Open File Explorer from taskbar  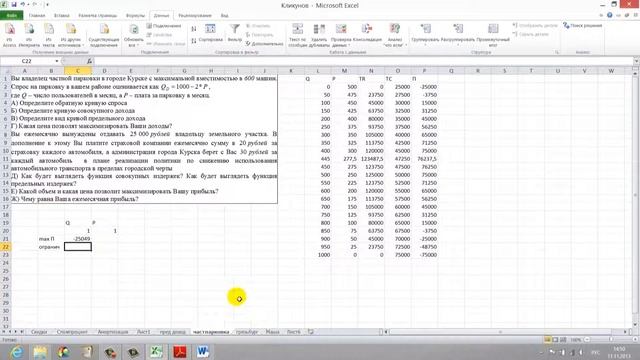click(40, 352)
